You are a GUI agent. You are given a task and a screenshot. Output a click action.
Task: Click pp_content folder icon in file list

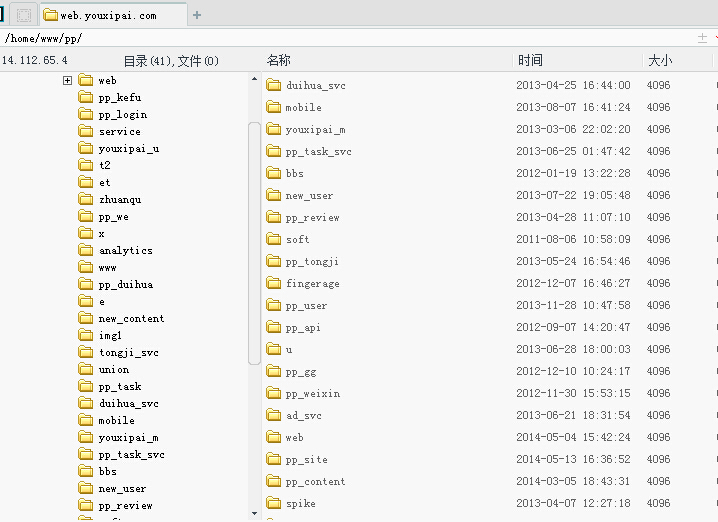point(274,481)
